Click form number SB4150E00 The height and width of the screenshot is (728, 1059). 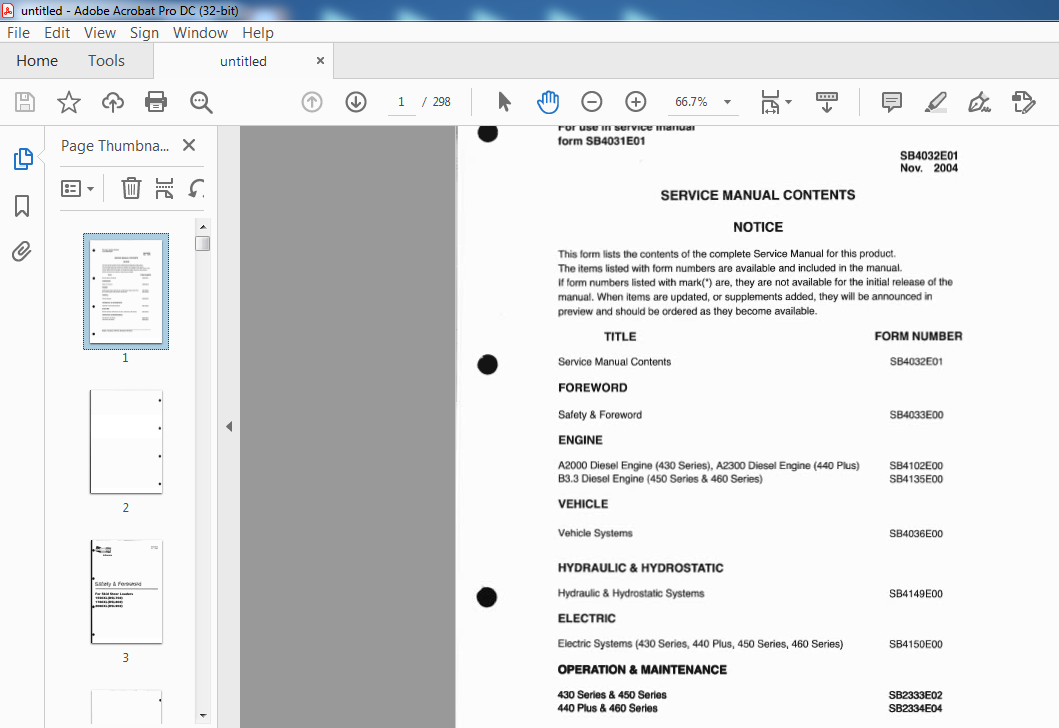[x=916, y=644]
